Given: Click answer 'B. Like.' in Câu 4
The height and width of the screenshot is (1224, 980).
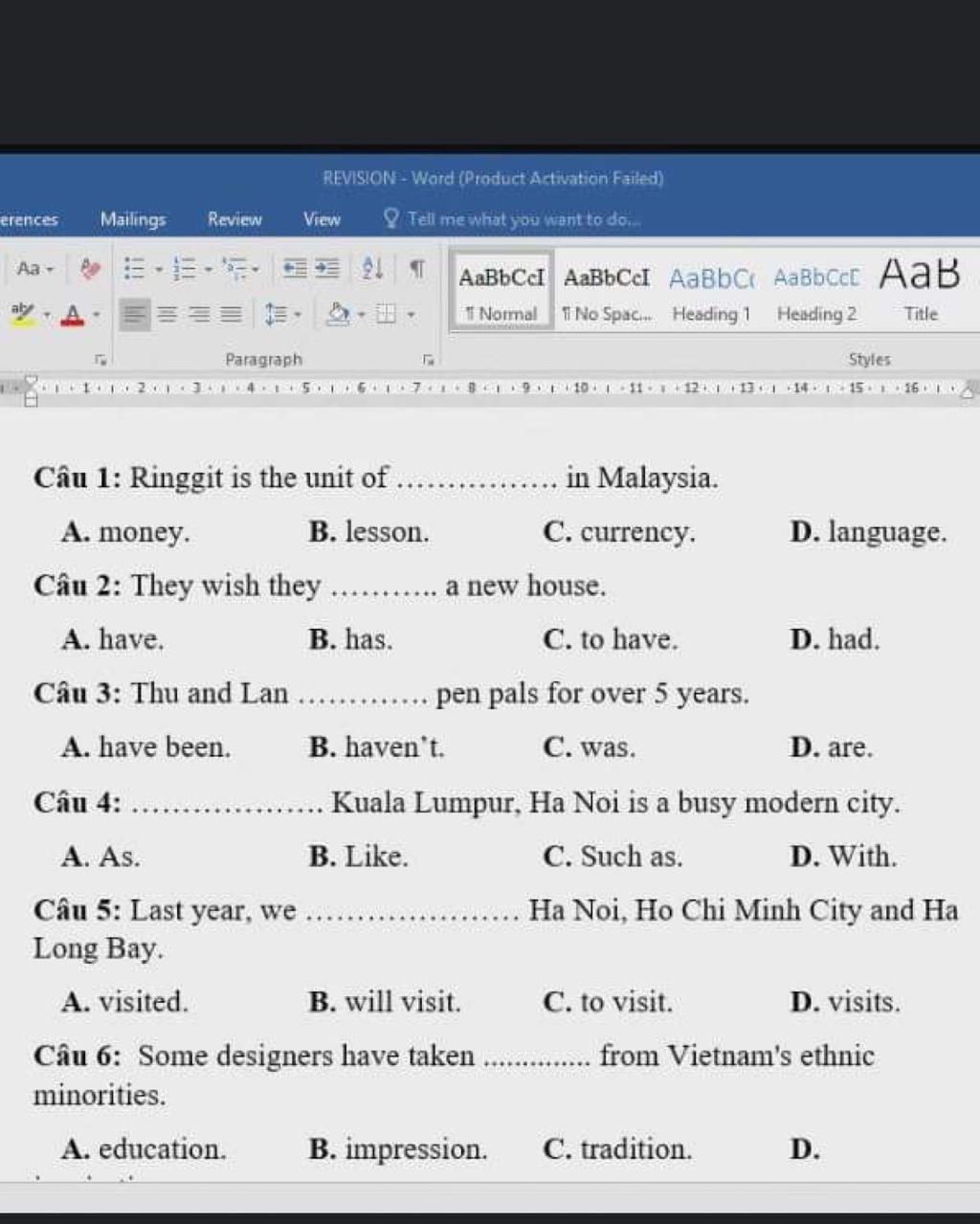Looking at the screenshot, I should coord(359,856).
